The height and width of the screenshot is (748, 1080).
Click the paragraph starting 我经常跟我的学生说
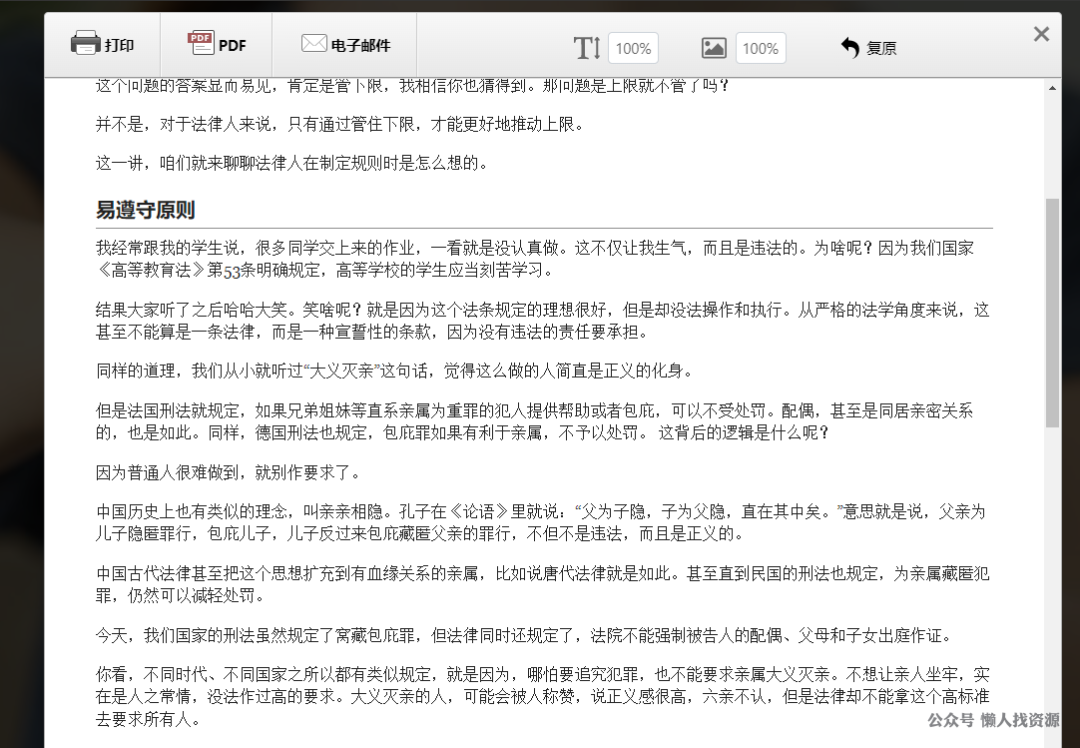pyautogui.click(x=534, y=259)
